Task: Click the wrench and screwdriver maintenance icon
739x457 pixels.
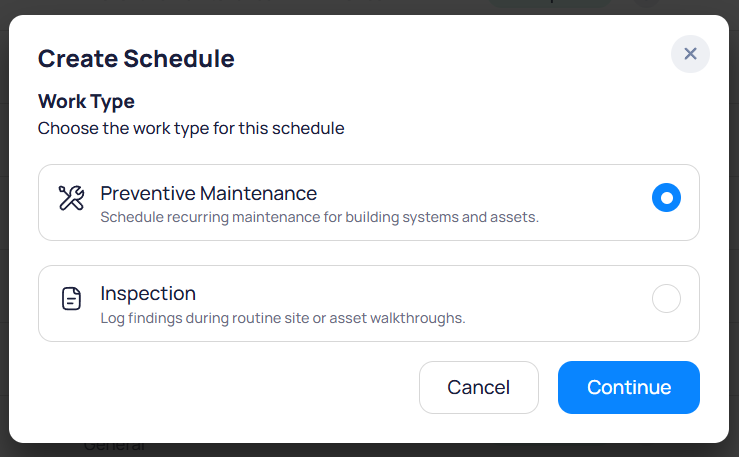Action: point(71,198)
